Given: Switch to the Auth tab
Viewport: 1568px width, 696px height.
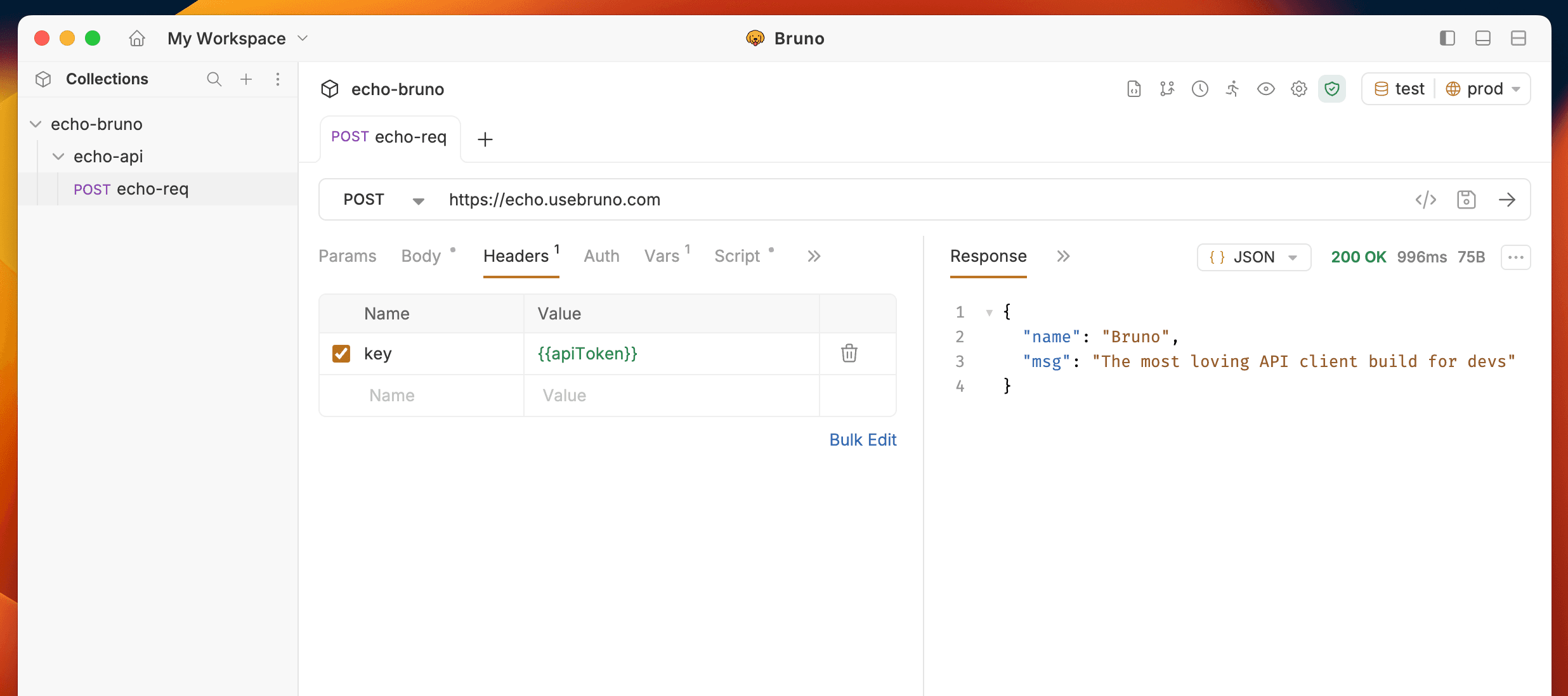Looking at the screenshot, I should coord(601,256).
